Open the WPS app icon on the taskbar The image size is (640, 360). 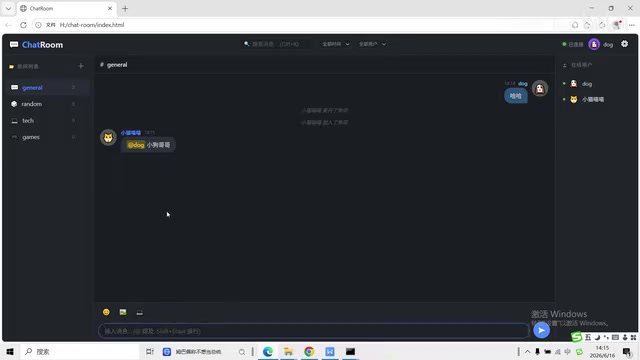coord(330,351)
